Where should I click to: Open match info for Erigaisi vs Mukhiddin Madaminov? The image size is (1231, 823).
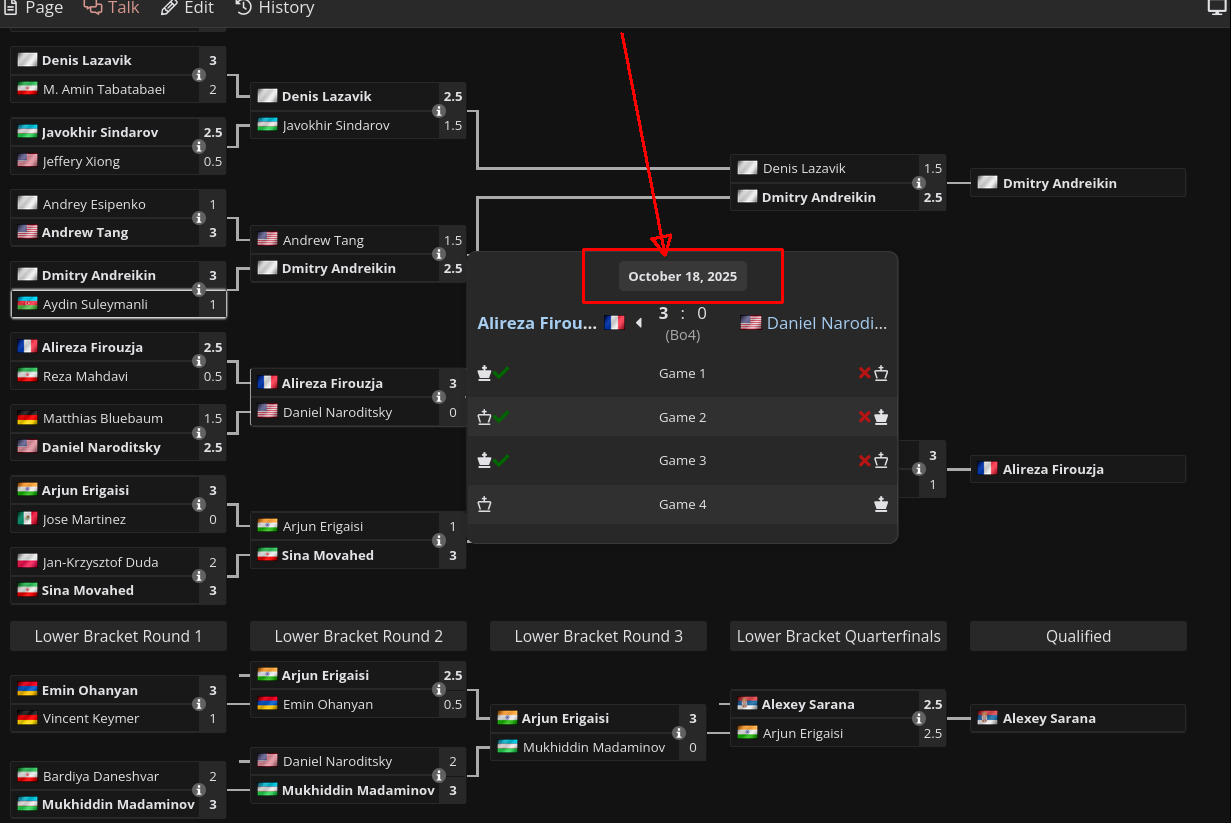678,733
